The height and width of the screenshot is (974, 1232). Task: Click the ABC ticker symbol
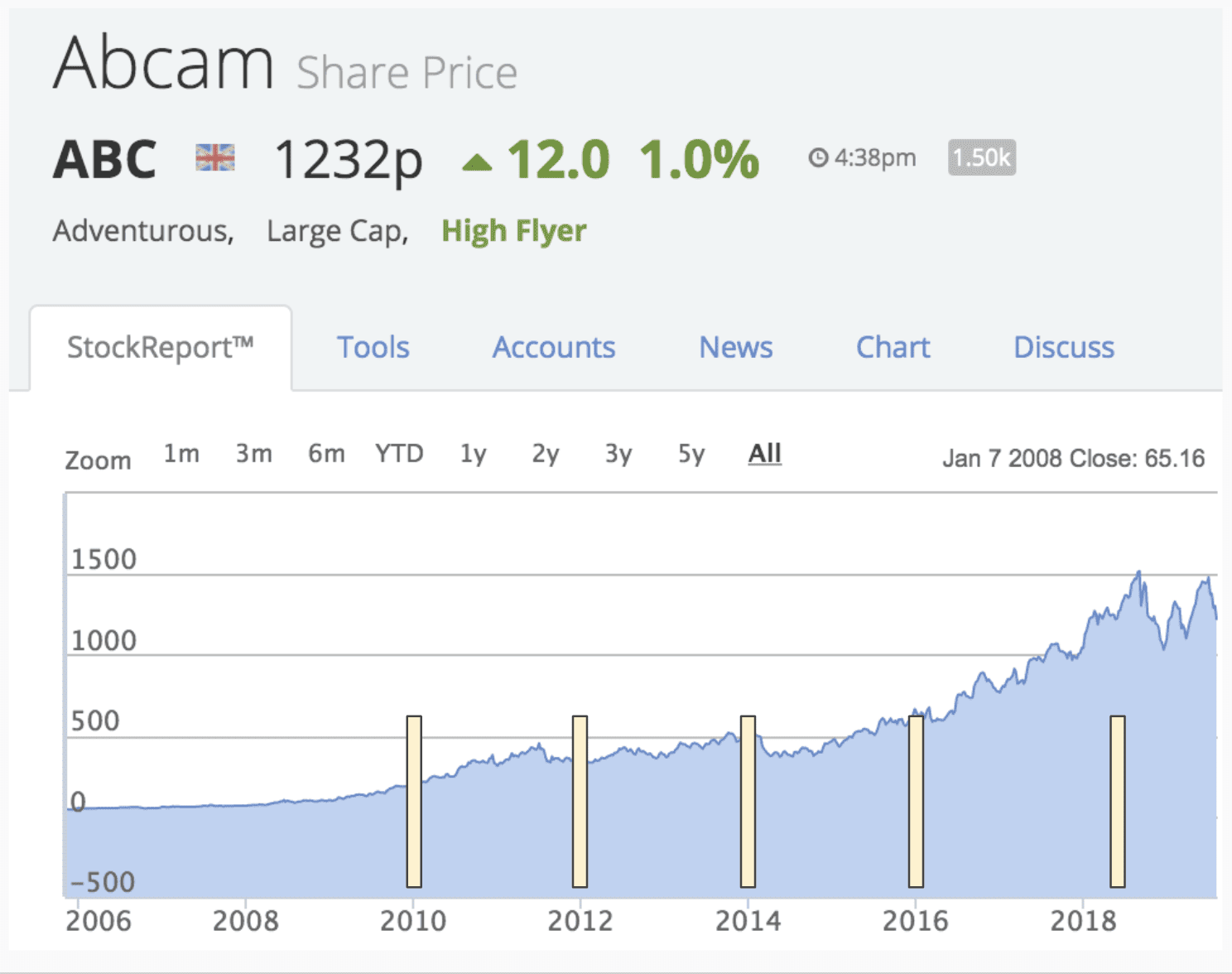[x=105, y=159]
